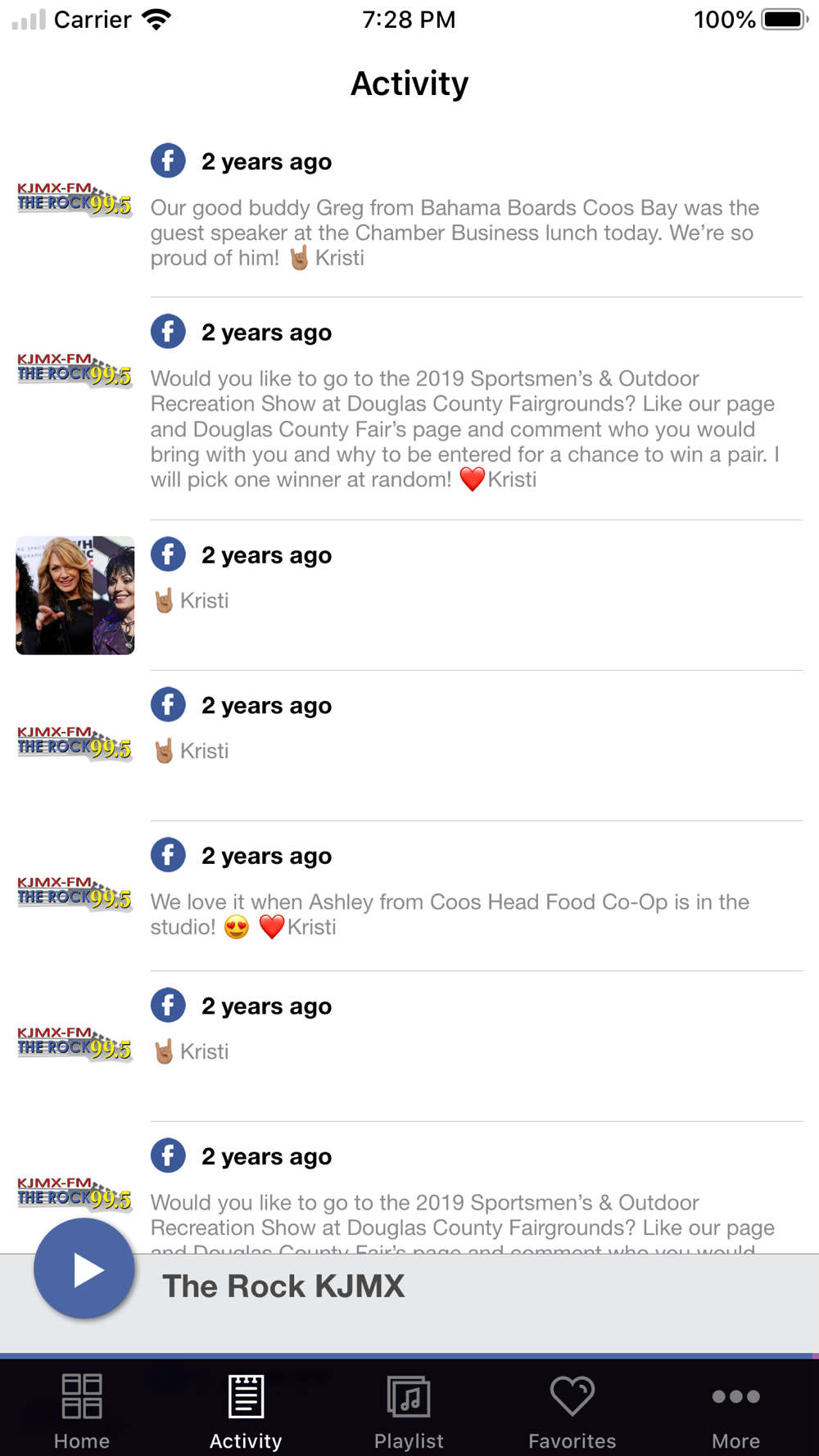The image size is (819, 1456).
Task: Tap Facebook icon on the second Sportsmen's post
Action: point(168,1155)
